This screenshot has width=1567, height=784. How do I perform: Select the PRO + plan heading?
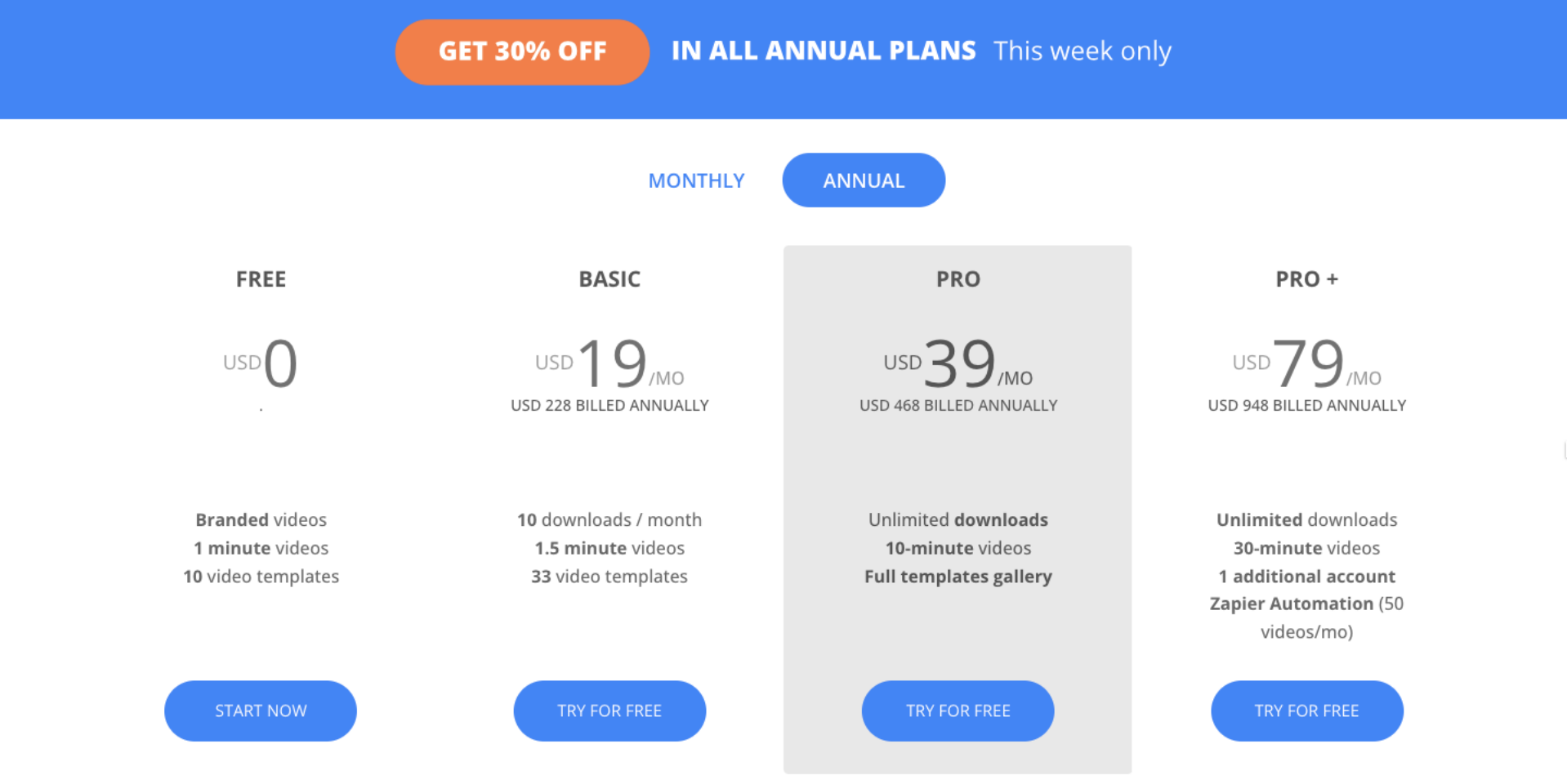tap(1307, 279)
